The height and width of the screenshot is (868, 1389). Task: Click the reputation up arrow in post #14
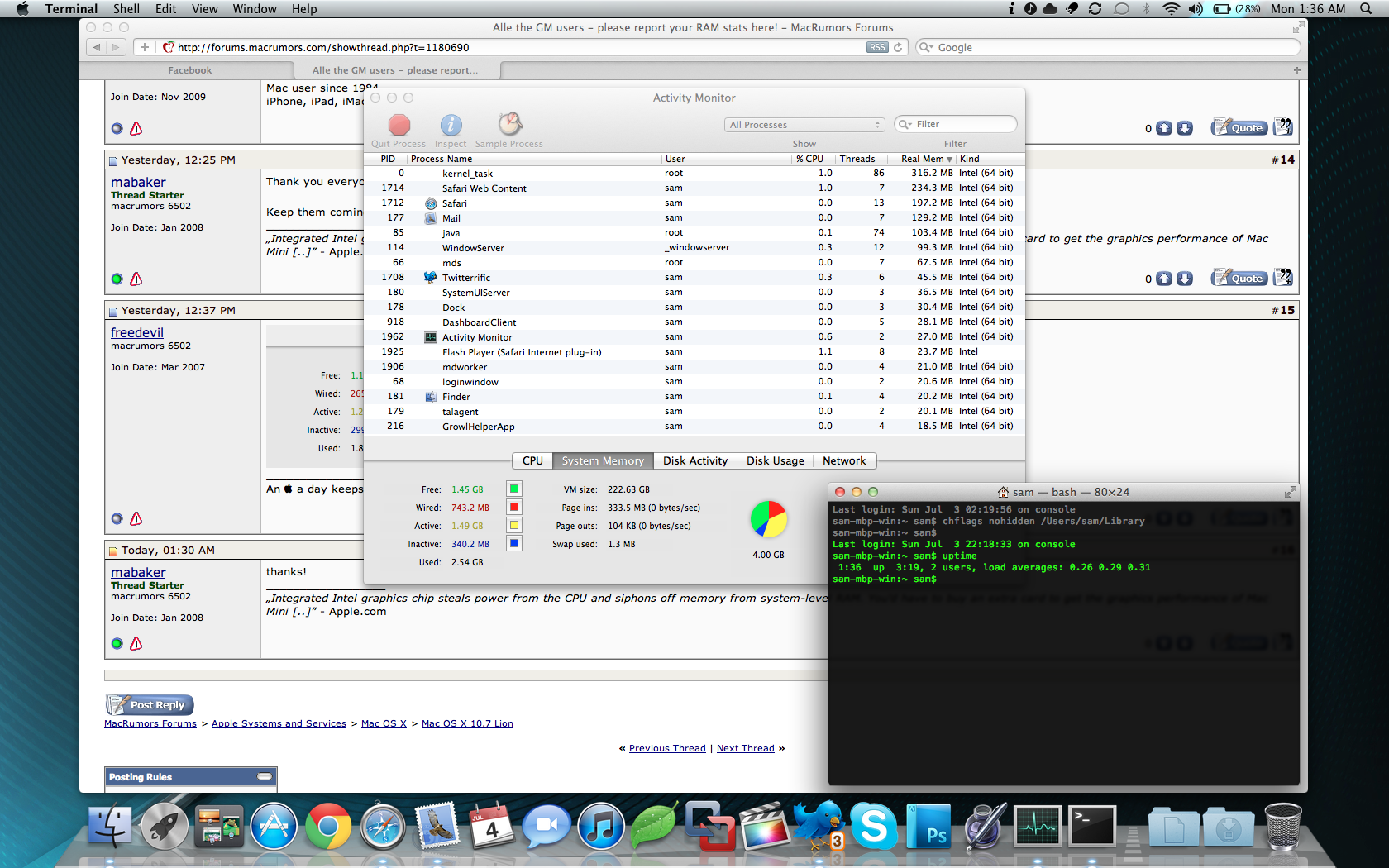click(1164, 279)
